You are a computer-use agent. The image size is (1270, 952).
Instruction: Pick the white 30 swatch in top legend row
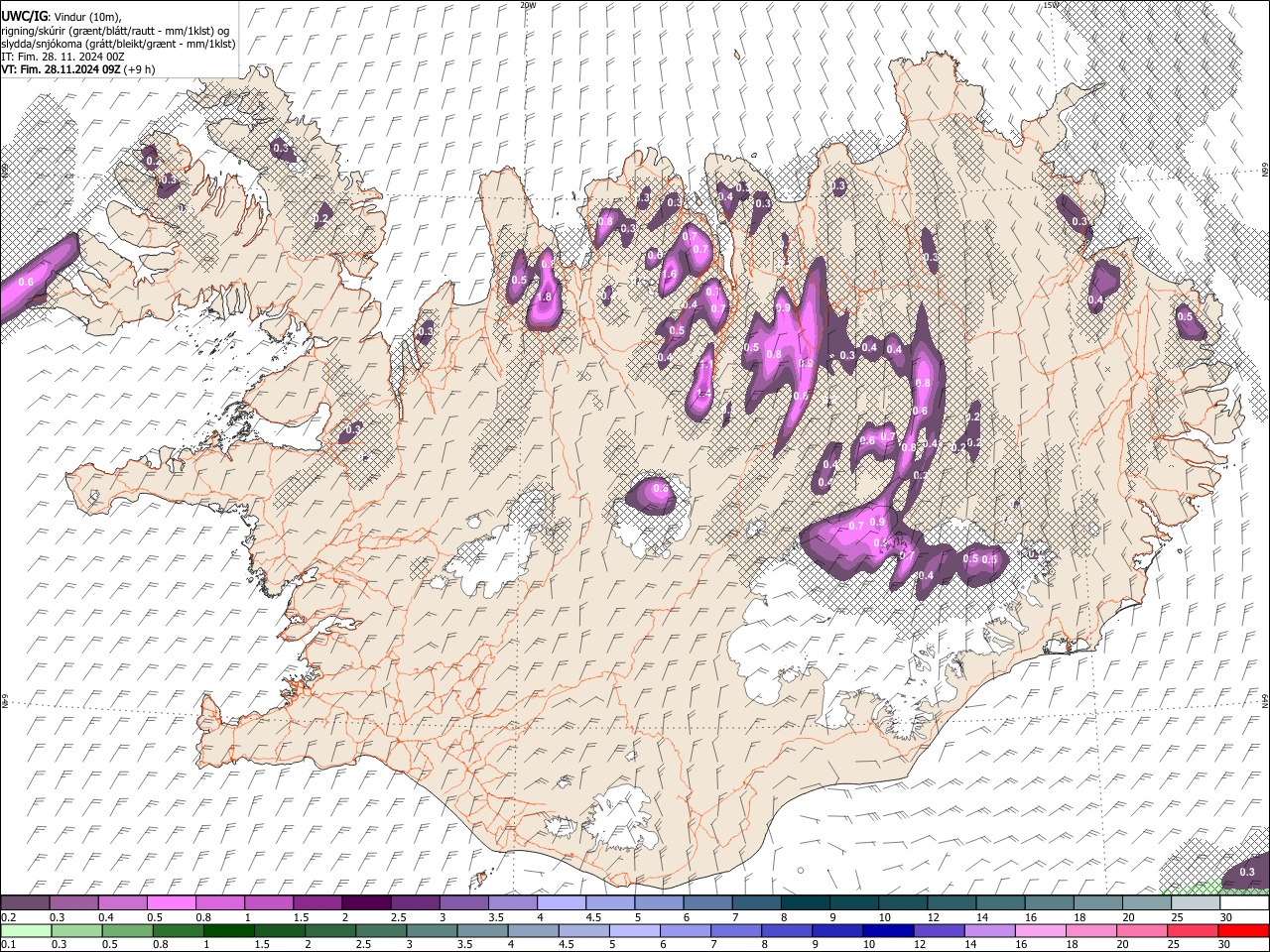click(x=1244, y=903)
